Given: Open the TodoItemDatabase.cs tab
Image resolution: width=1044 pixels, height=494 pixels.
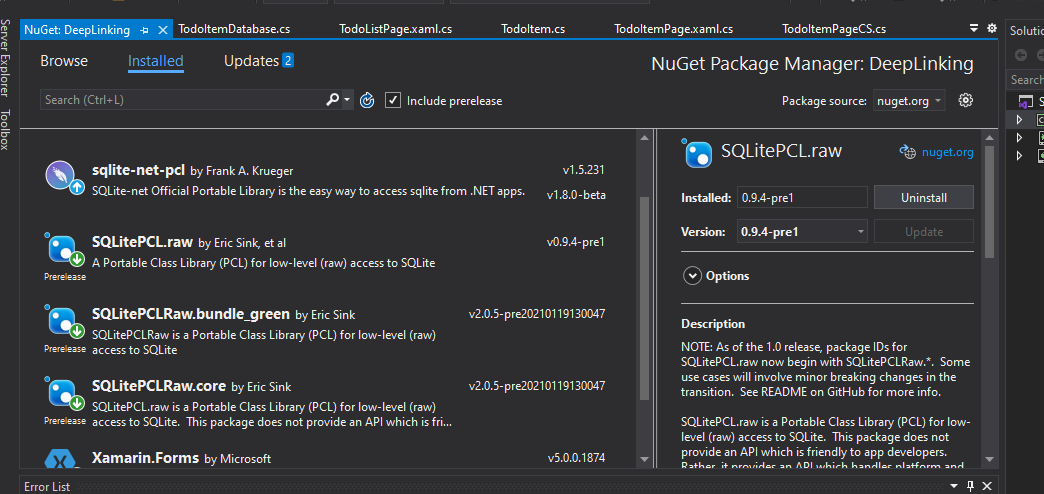Looking at the screenshot, I should click(234, 29).
